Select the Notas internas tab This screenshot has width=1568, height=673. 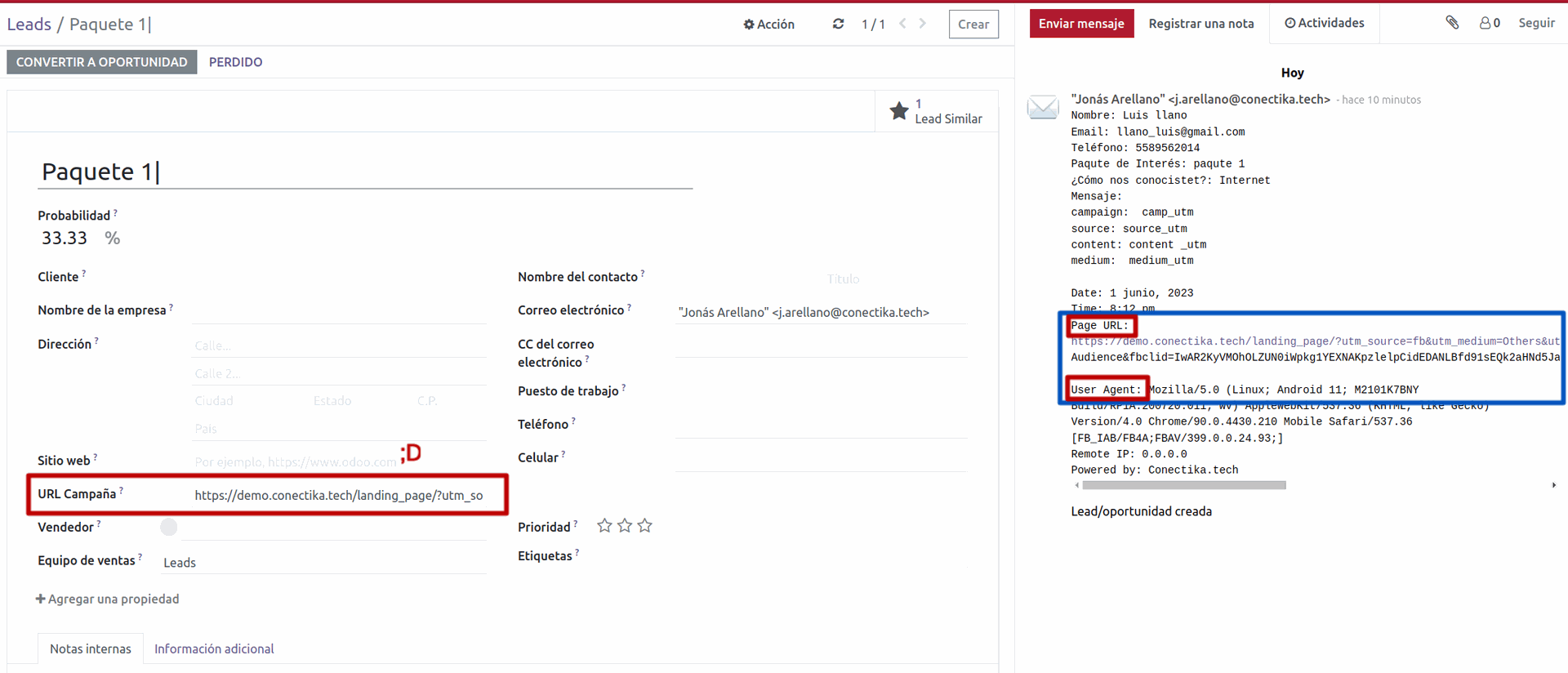pyautogui.click(x=90, y=648)
